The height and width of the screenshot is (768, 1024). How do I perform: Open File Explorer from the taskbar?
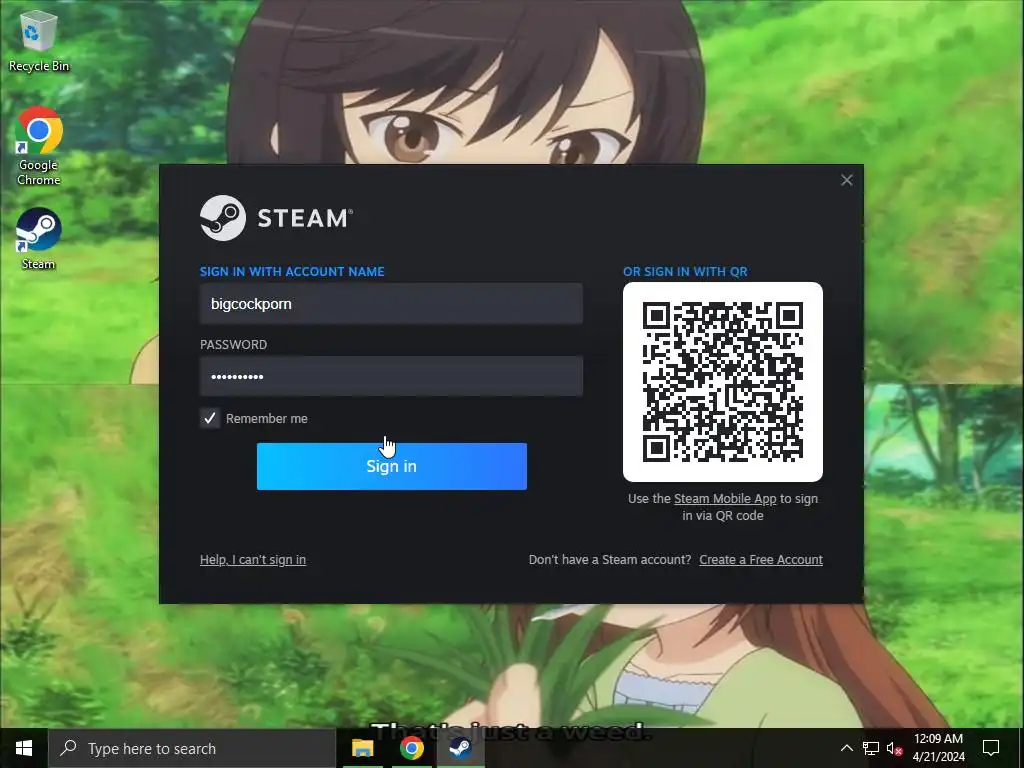[362, 748]
